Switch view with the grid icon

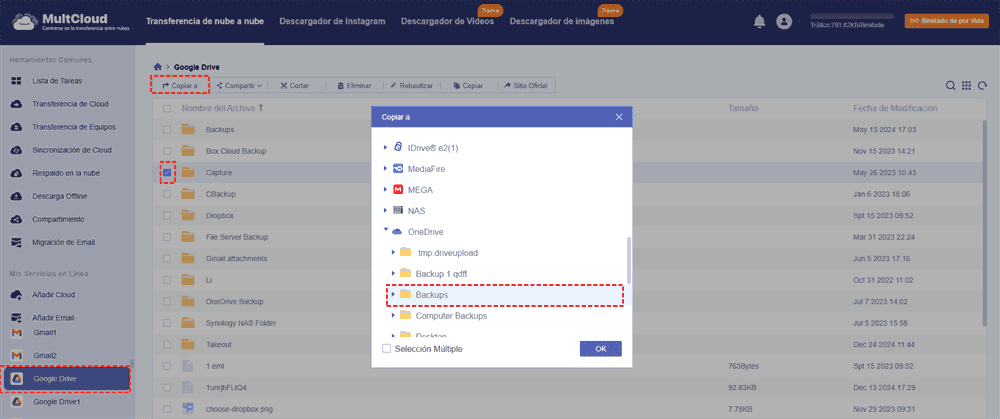pyautogui.click(x=966, y=85)
